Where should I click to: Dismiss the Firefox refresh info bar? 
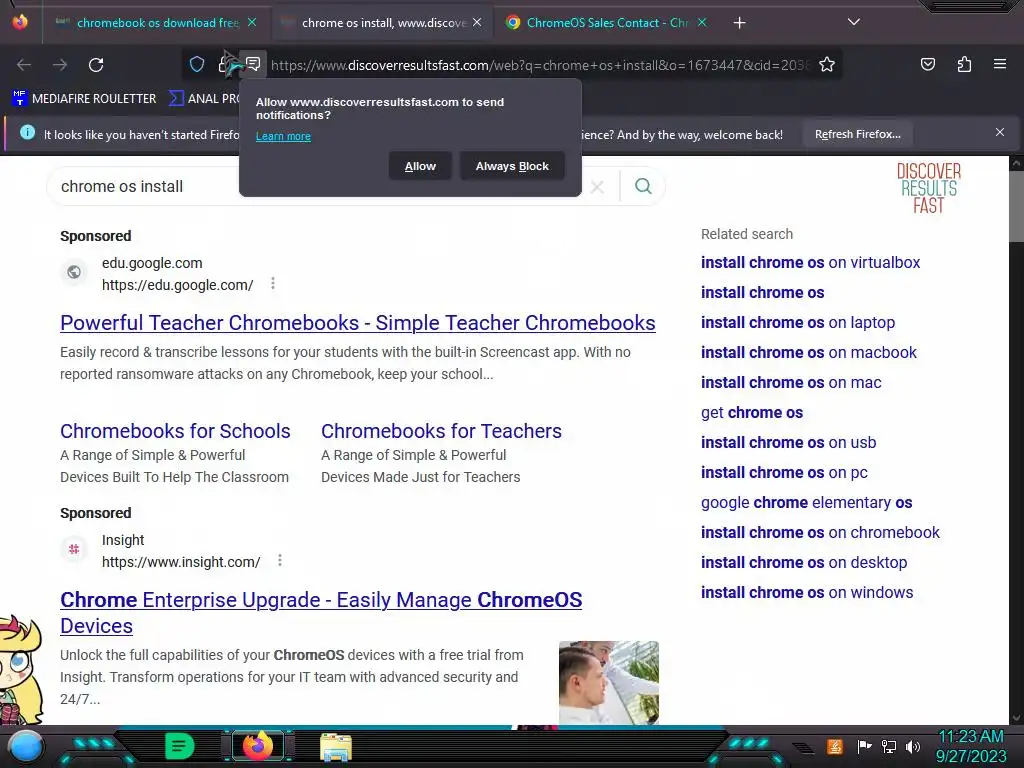pos(1000,133)
